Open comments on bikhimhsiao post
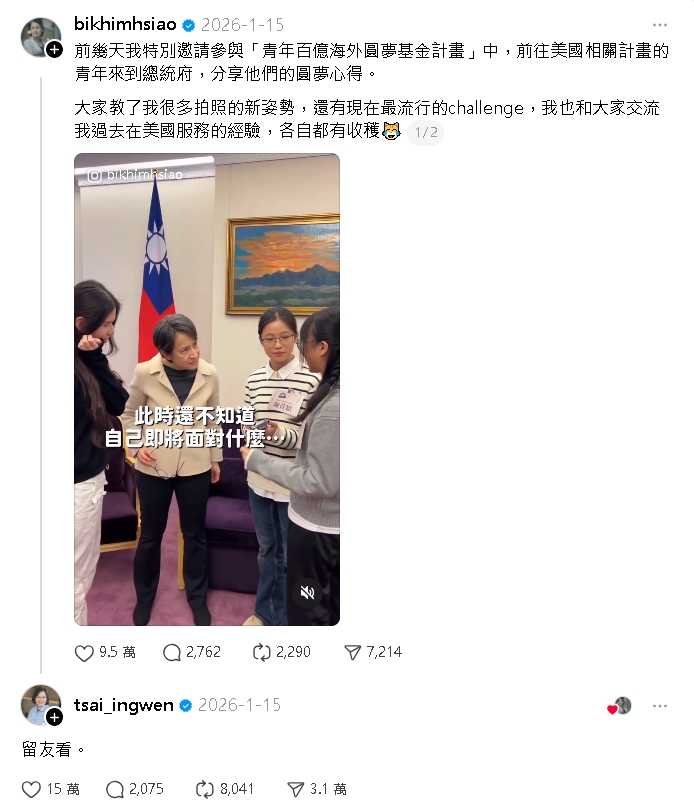Viewport: 694px width, 812px height. pos(172,652)
